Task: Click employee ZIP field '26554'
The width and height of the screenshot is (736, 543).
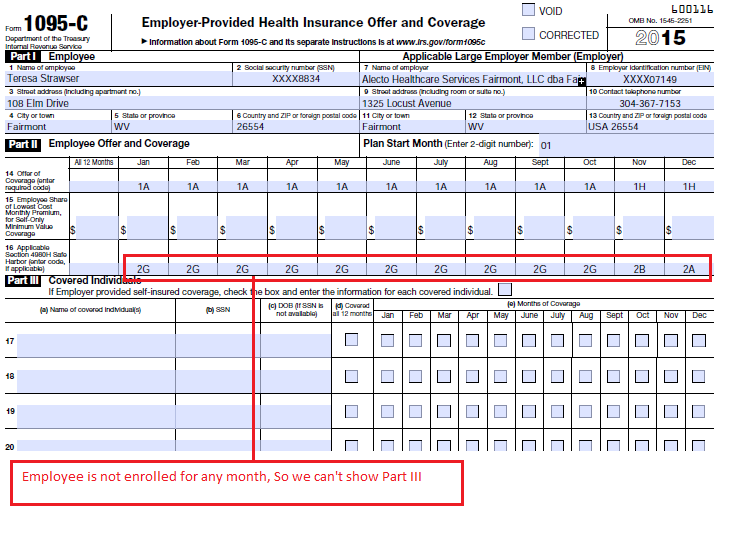Action: point(296,126)
